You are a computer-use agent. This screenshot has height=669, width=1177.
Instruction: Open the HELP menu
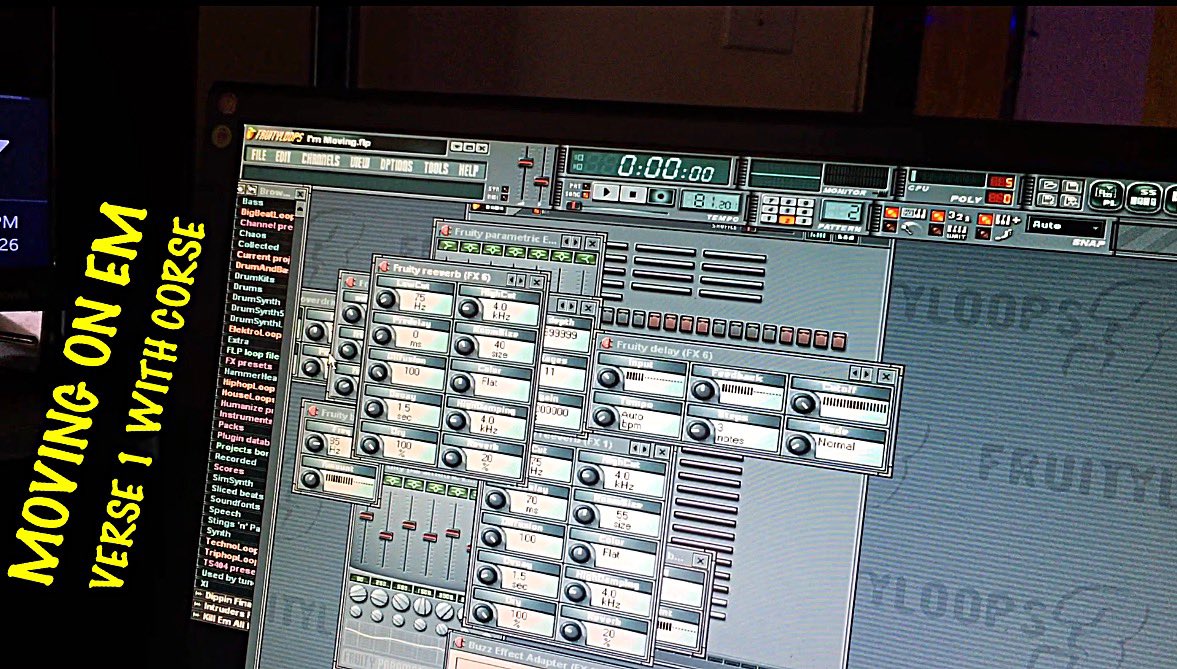(468, 170)
